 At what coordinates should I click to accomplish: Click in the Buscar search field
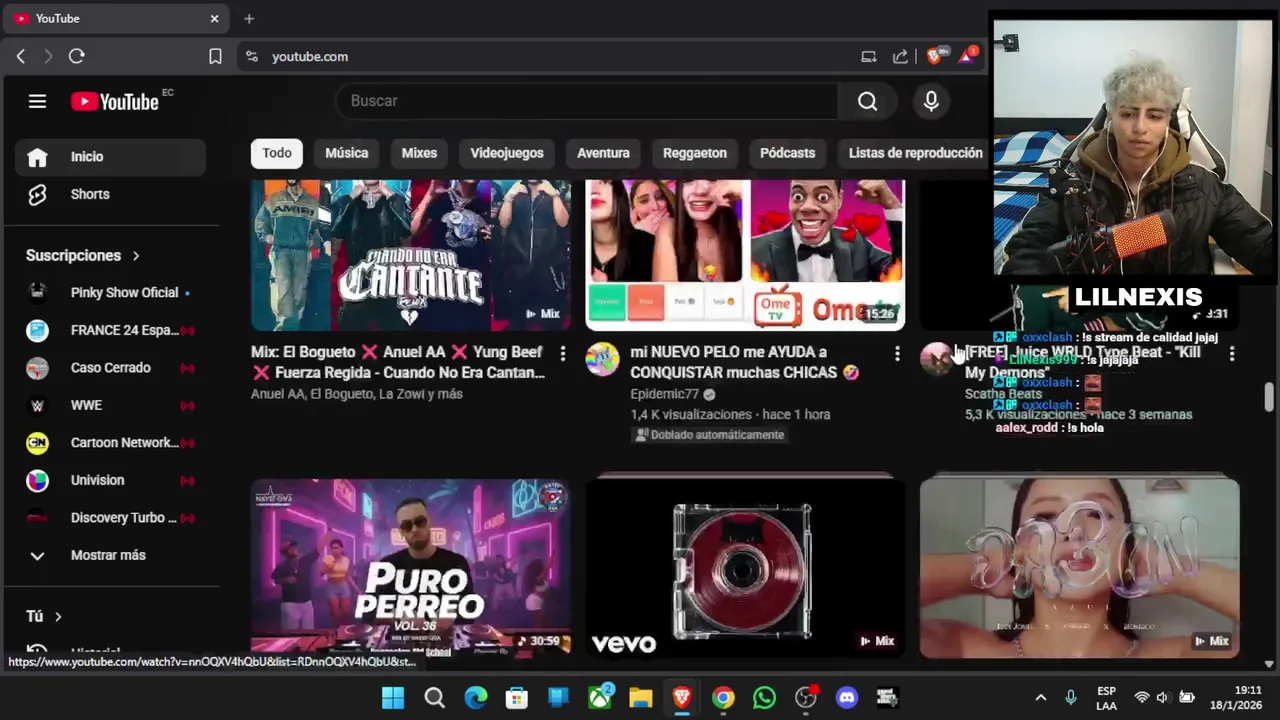pos(587,101)
